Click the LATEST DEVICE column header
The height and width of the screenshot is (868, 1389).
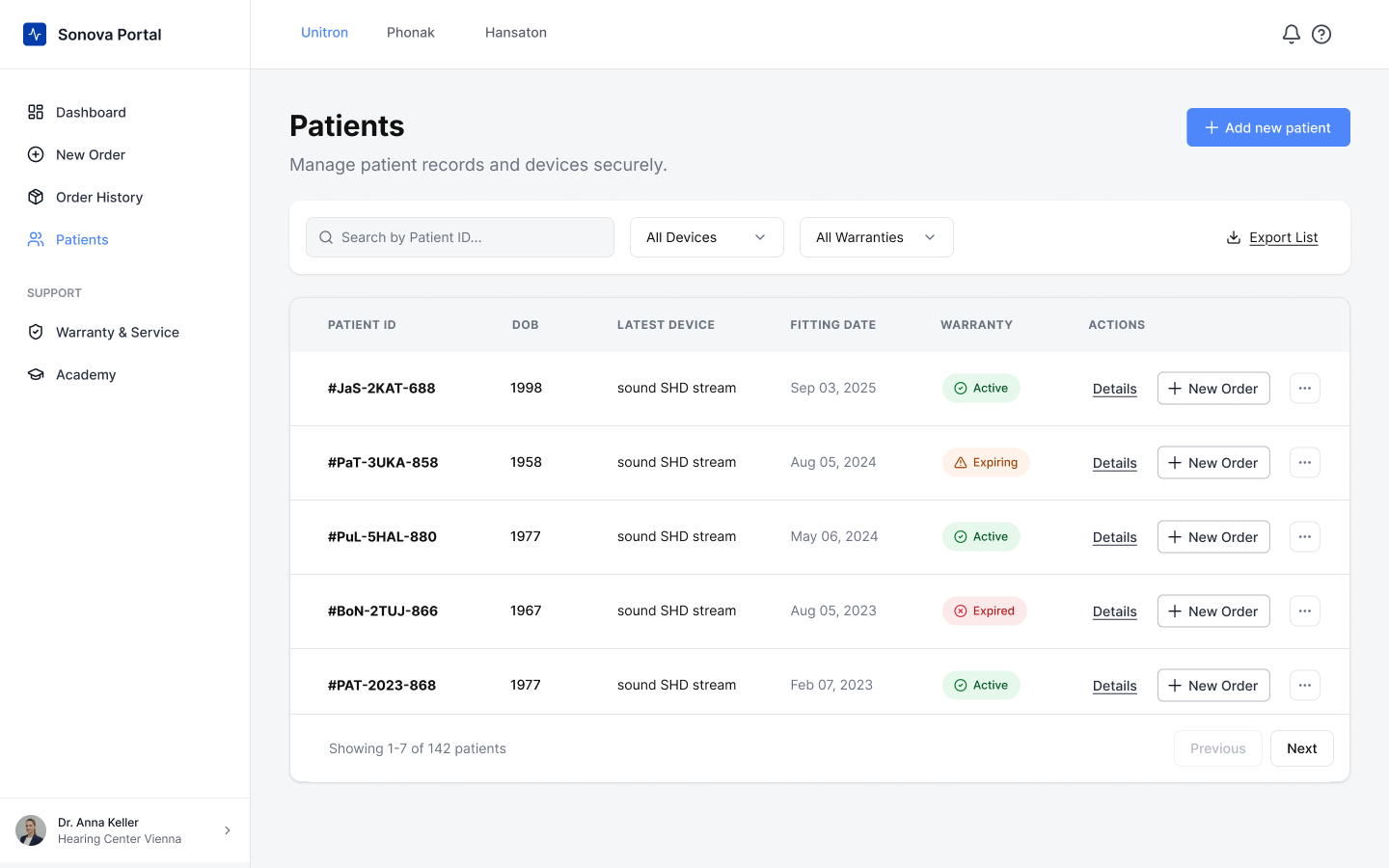pos(666,325)
